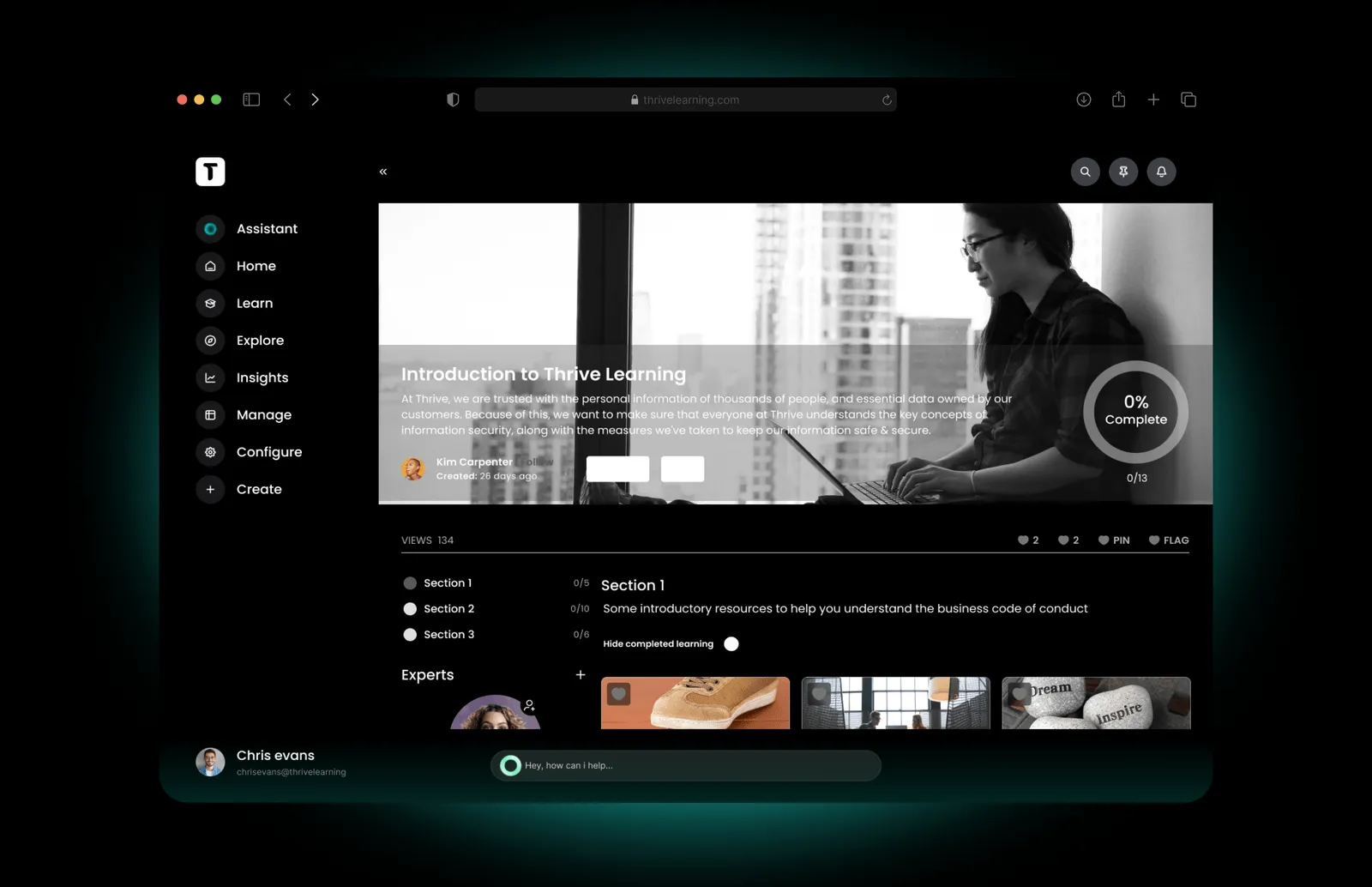
Task: Click the 0% Complete progress ring
Action: [x=1136, y=412]
